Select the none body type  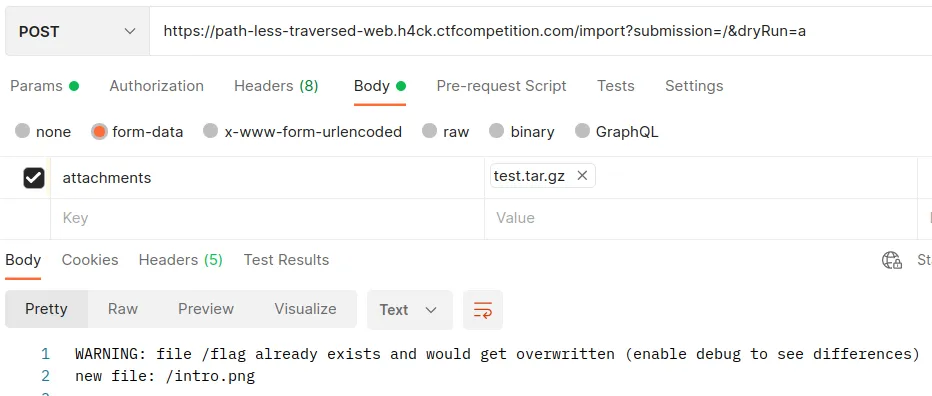[43, 131]
